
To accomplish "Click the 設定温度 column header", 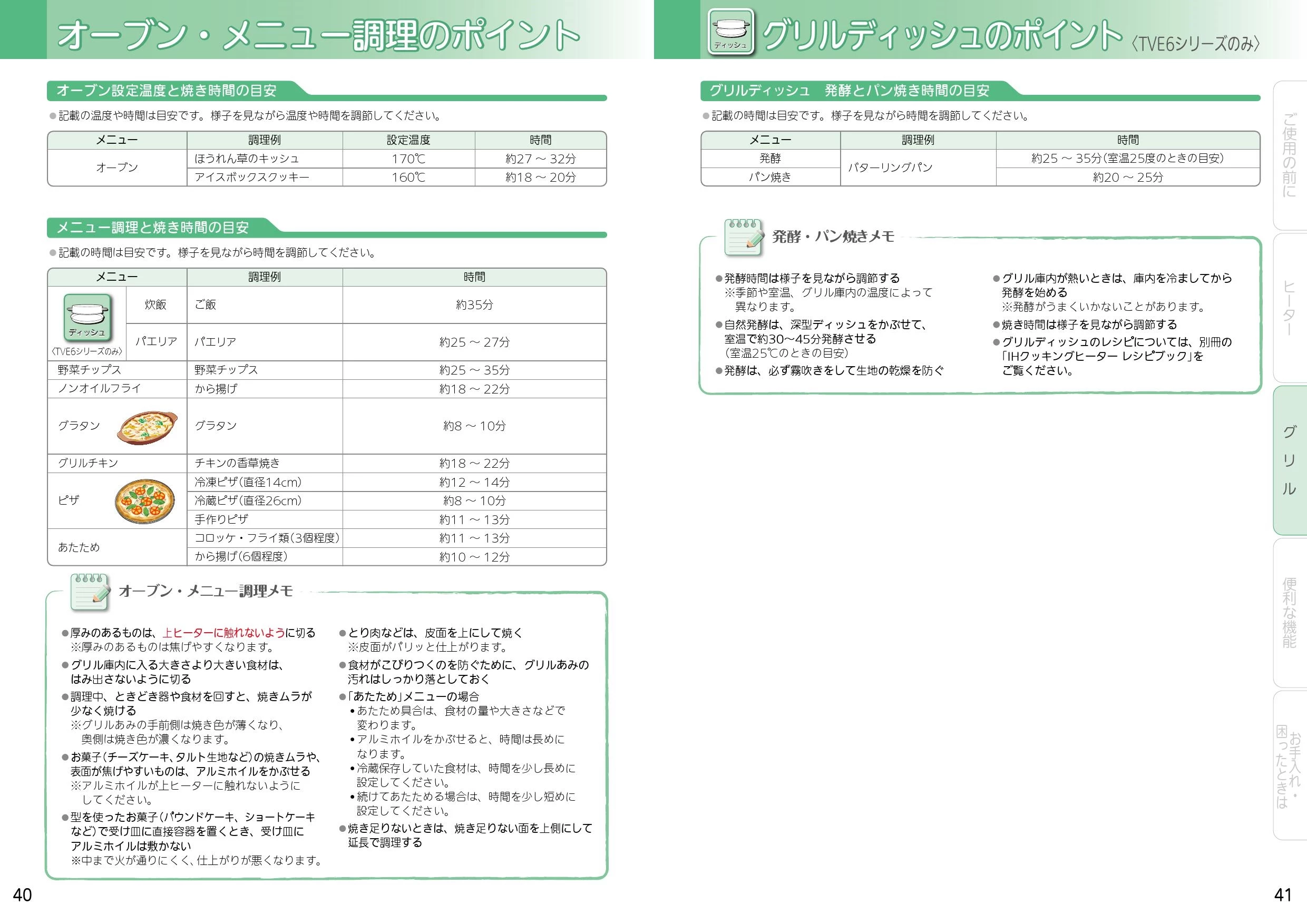I will click(x=408, y=140).
